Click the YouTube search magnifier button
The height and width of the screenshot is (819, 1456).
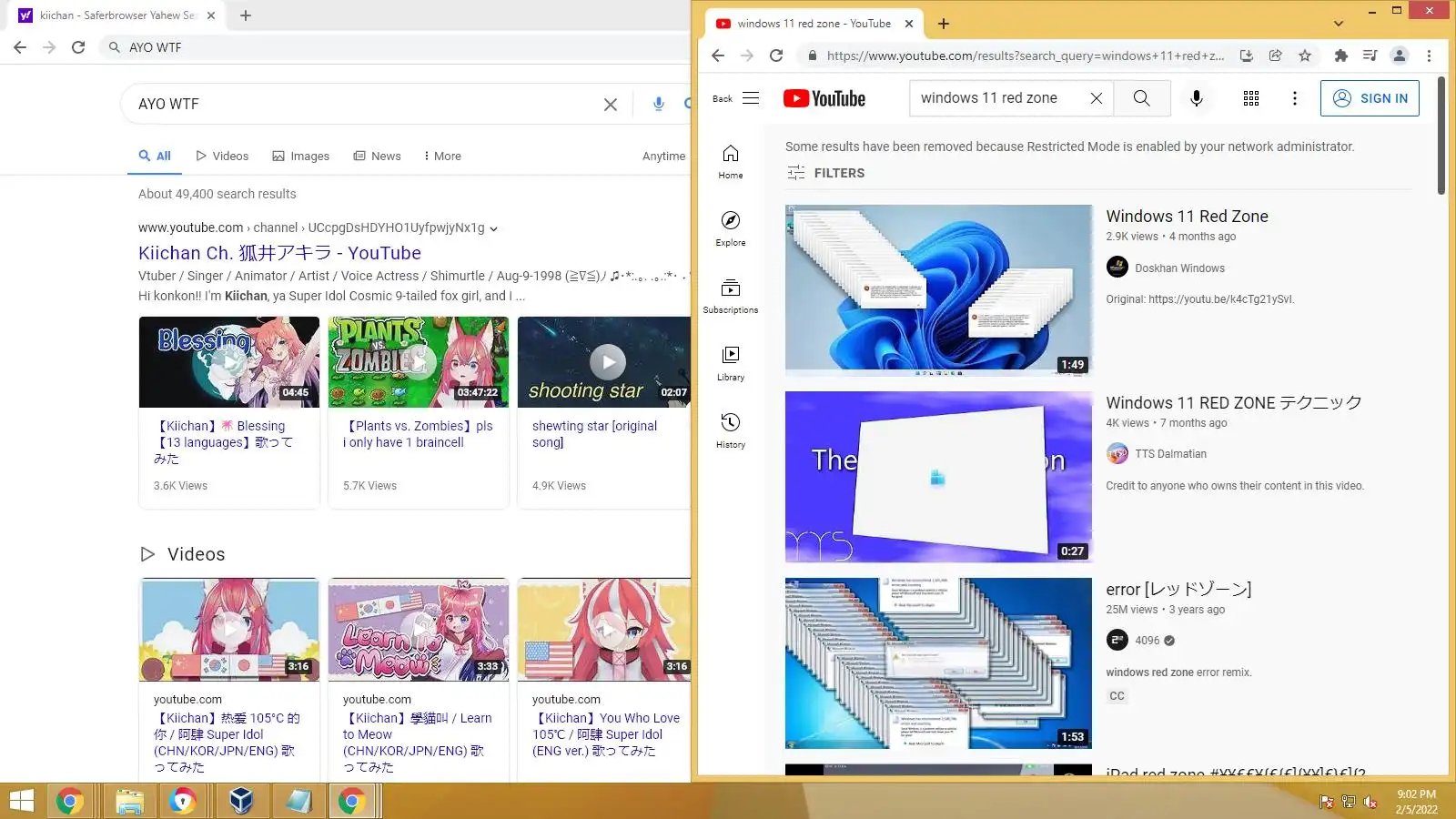click(x=1142, y=98)
